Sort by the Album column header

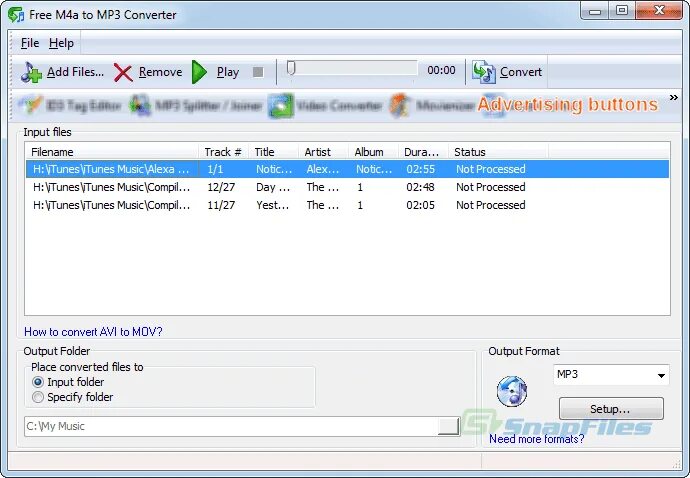[374, 152]
